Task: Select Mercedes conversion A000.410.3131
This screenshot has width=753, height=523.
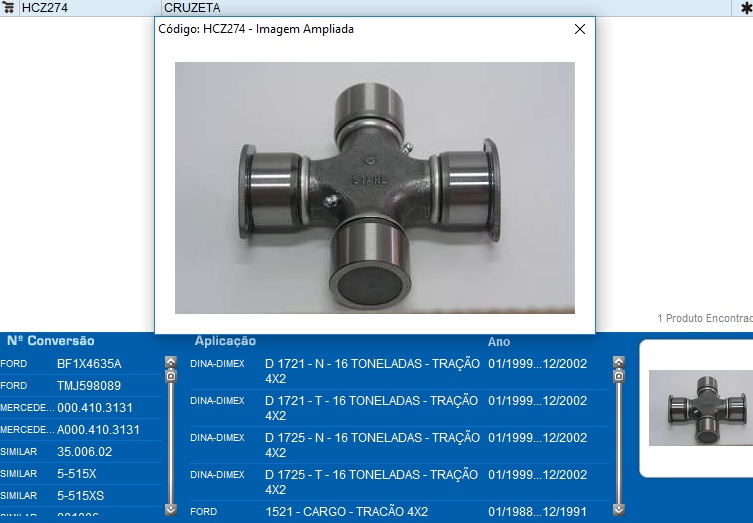Action: pyautogui.click(x=98, y=430)
